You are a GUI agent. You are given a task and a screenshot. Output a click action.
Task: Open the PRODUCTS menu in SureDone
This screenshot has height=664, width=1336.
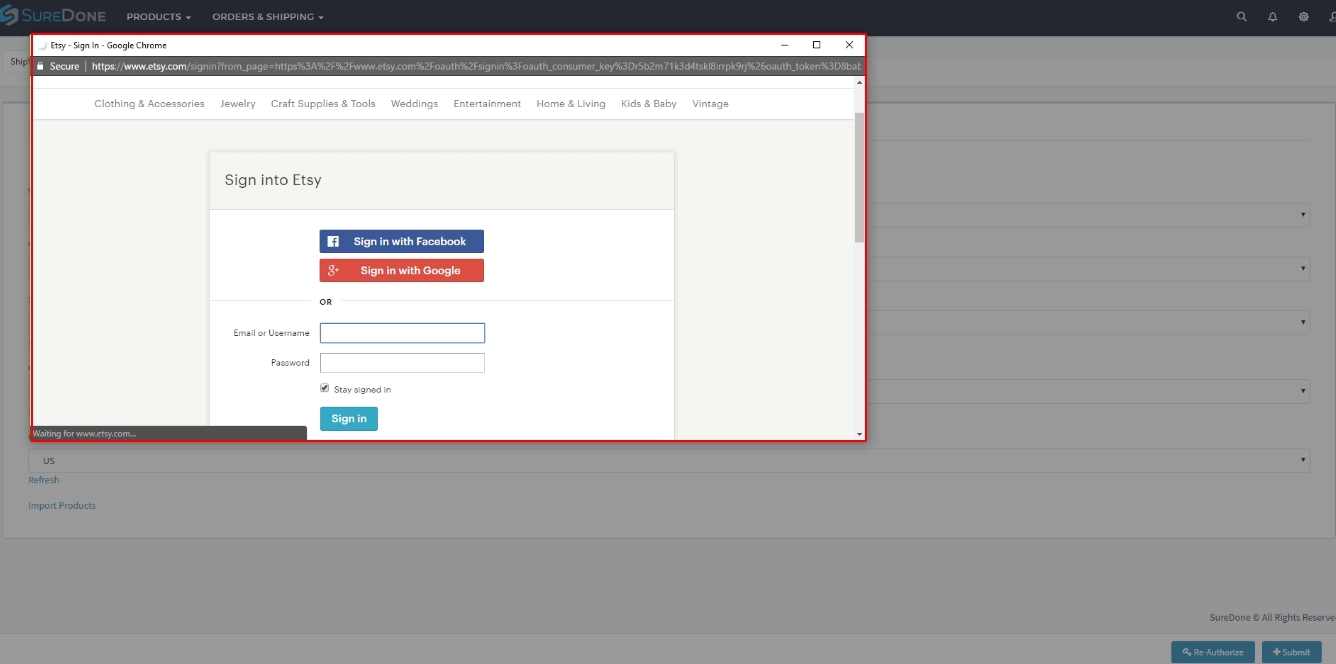pyautogui.click(x=159, y=17)
